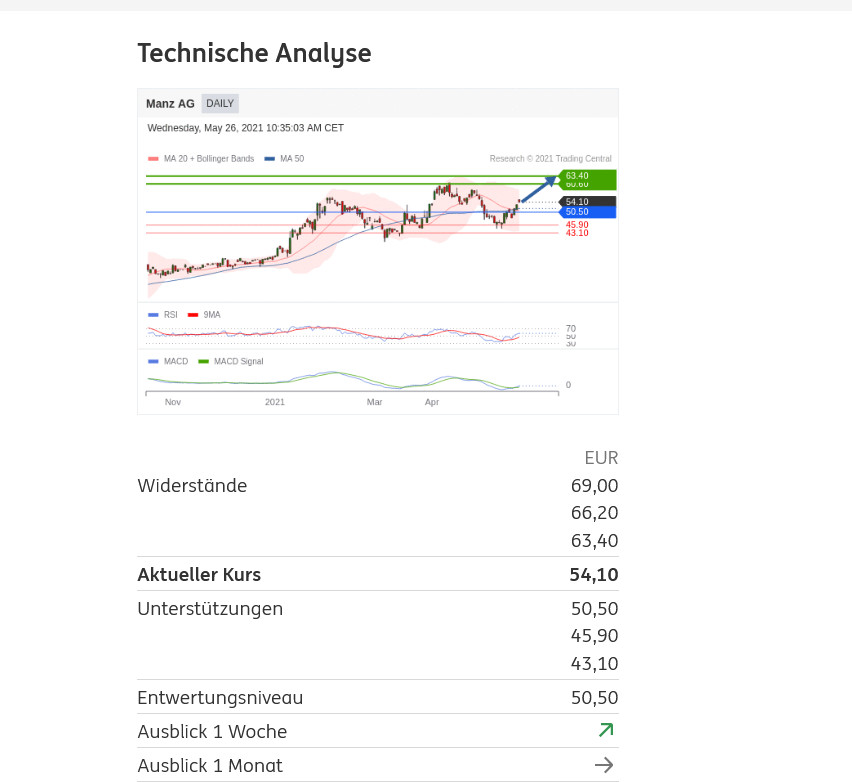
Task: Click the MA 20 + Bollinger Bands legend marker
Action: (153, 159)
